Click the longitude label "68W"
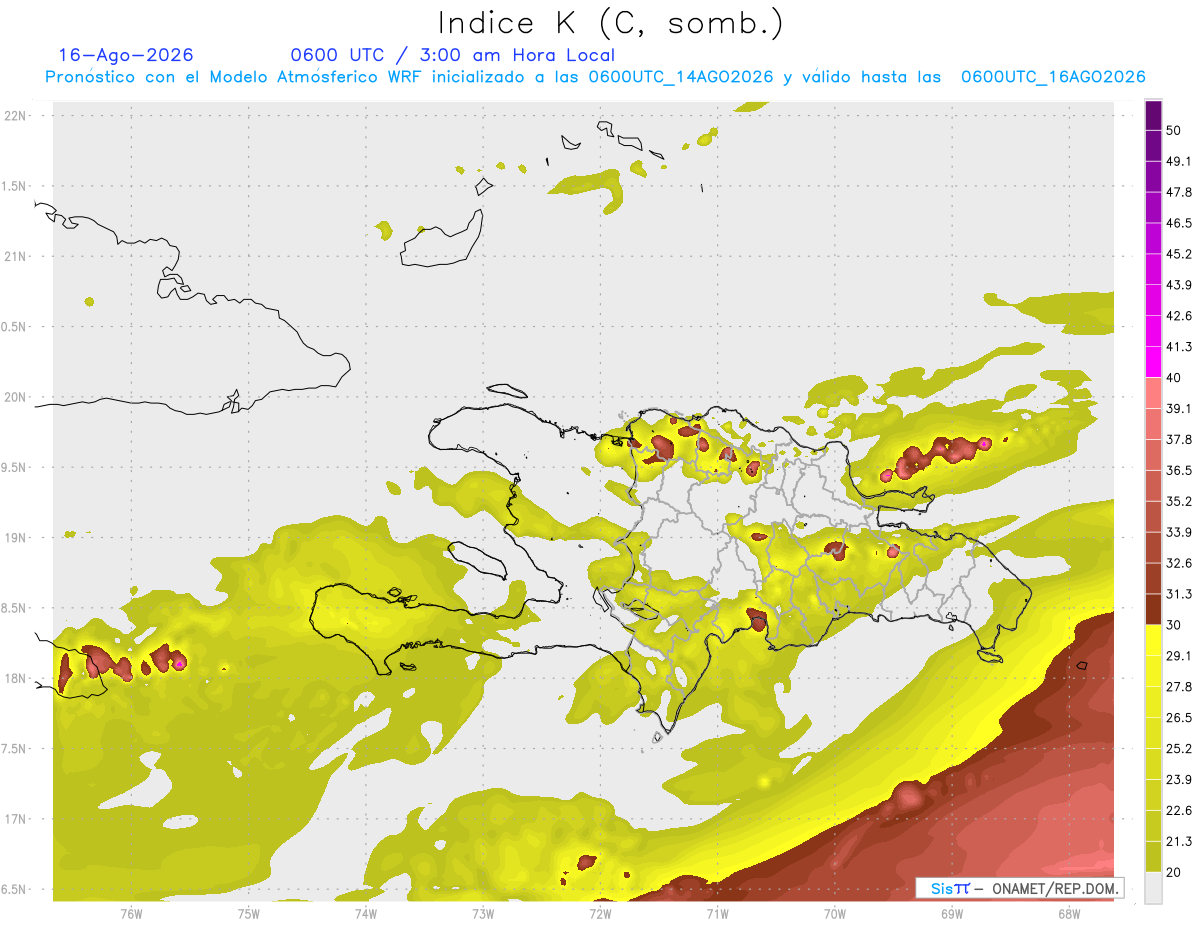The height and width of the screenshot is (927, 1200). point(1069,912)
